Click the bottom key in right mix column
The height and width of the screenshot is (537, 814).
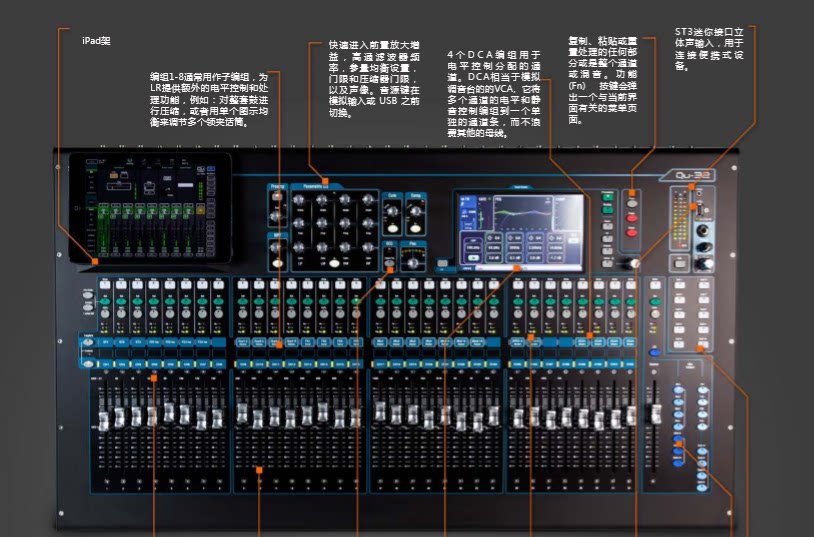[x=703, y=487]
